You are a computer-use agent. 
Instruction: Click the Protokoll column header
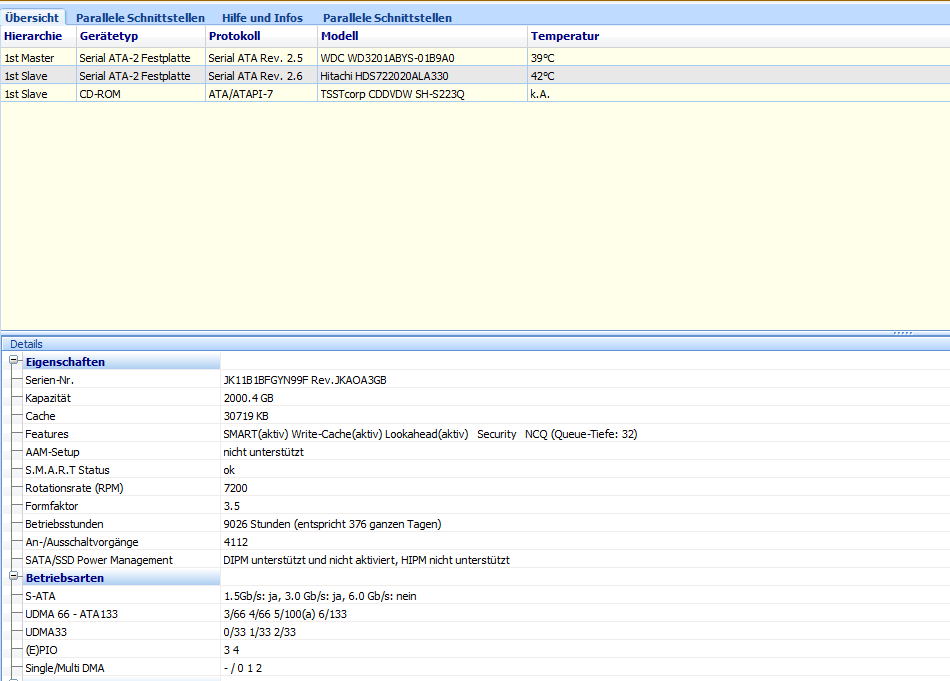pos(234,36)
